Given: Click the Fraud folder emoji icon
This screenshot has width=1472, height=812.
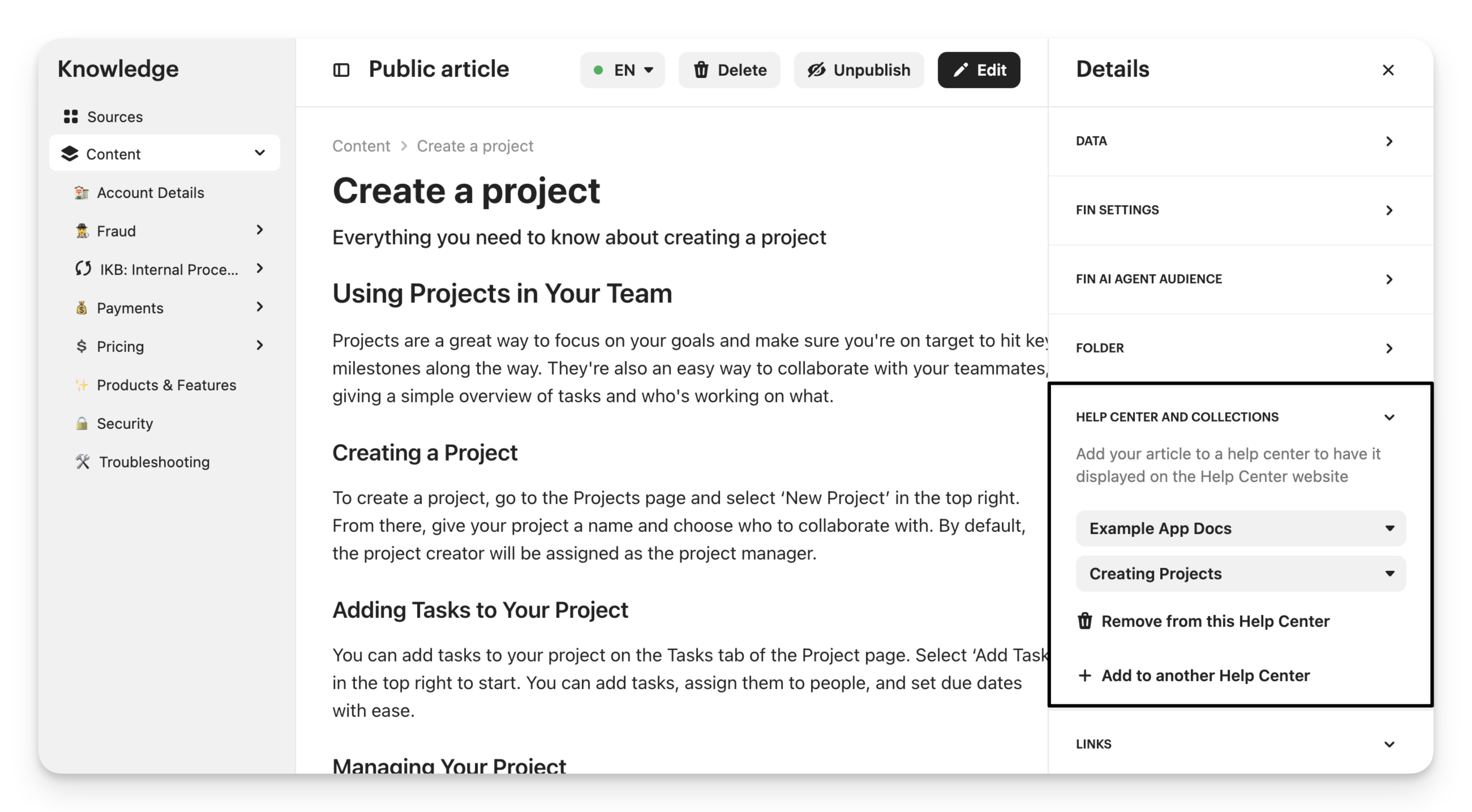Looking at the screenshot, I should point(82,231).
